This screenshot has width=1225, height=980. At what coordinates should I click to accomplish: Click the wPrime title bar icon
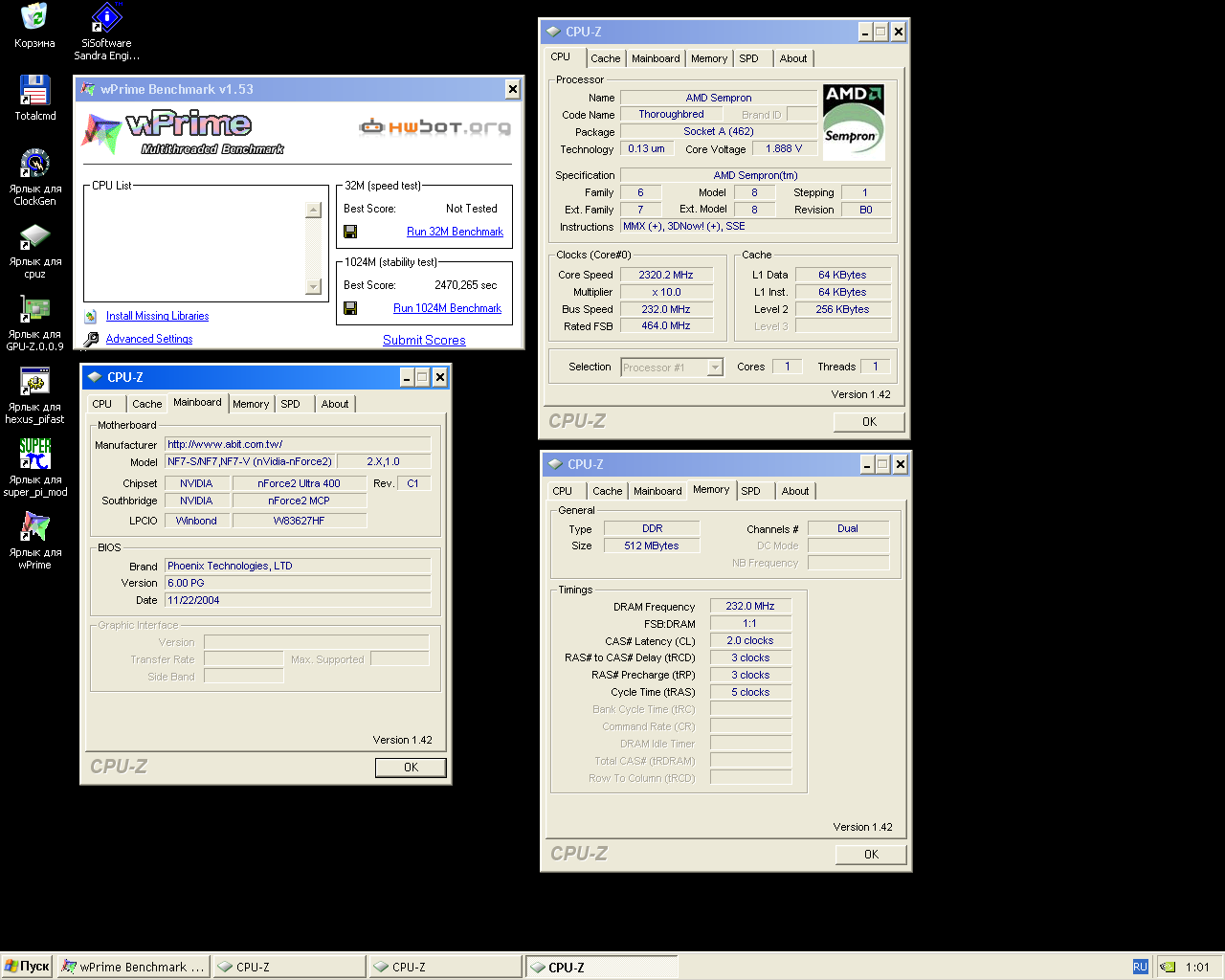88,89
